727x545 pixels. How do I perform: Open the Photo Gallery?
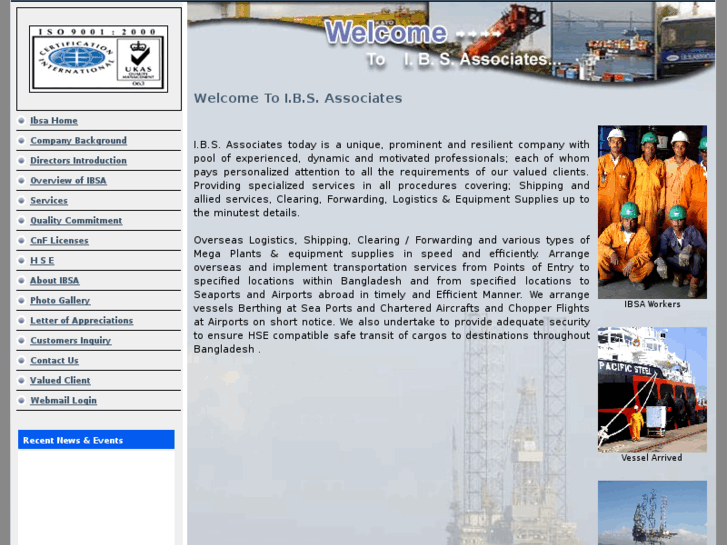60,300
